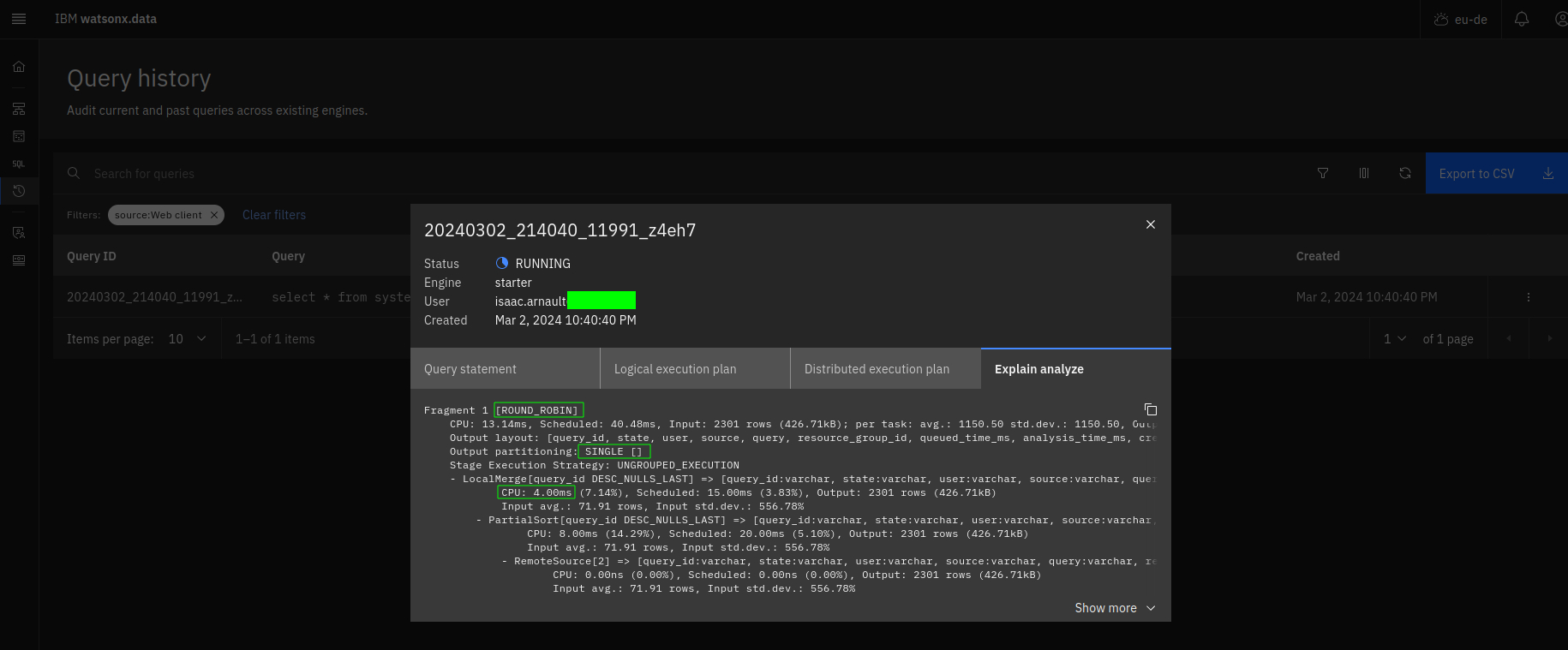Click query ID 20240302_214040_11991_z... row

click(154, 297)
